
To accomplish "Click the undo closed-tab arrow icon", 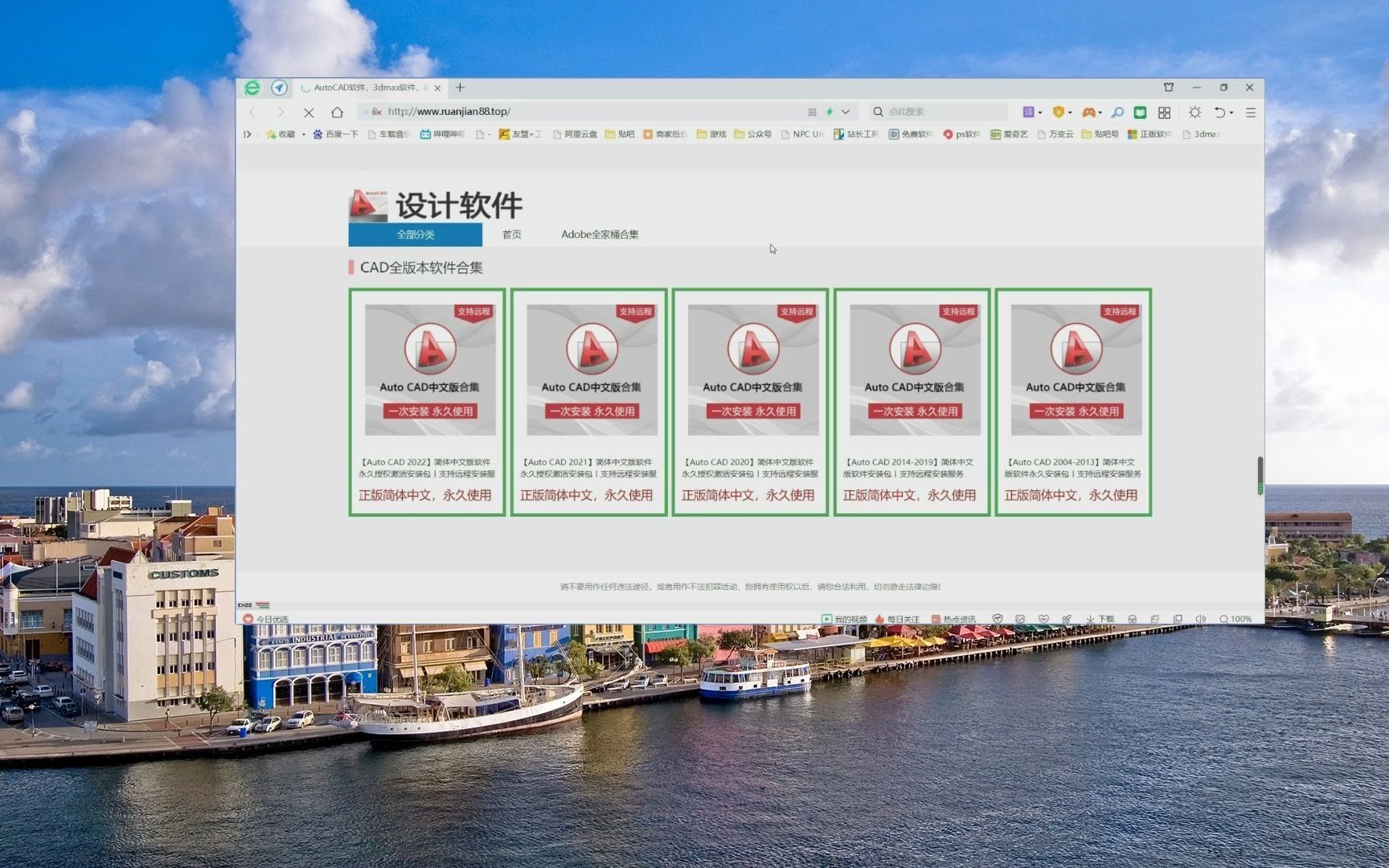I will pos(1219,113).
